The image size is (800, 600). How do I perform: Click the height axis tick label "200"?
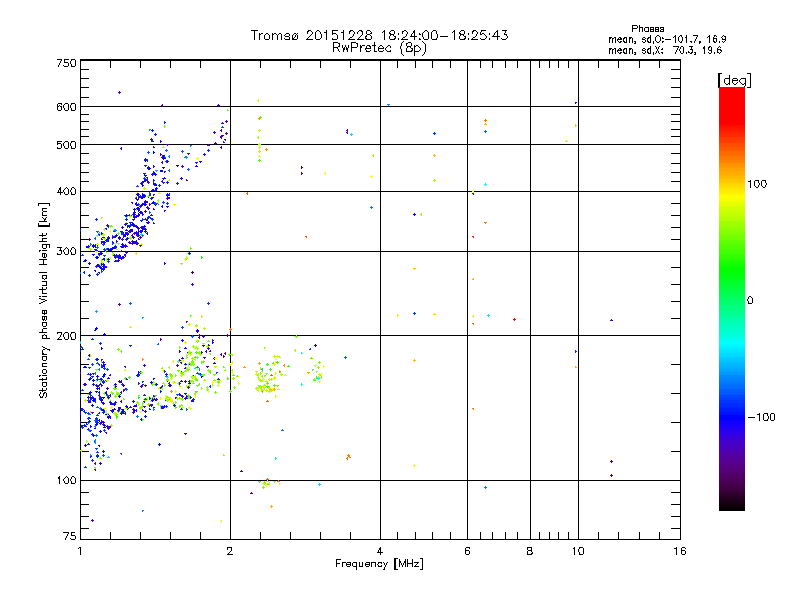coord(66,336)
